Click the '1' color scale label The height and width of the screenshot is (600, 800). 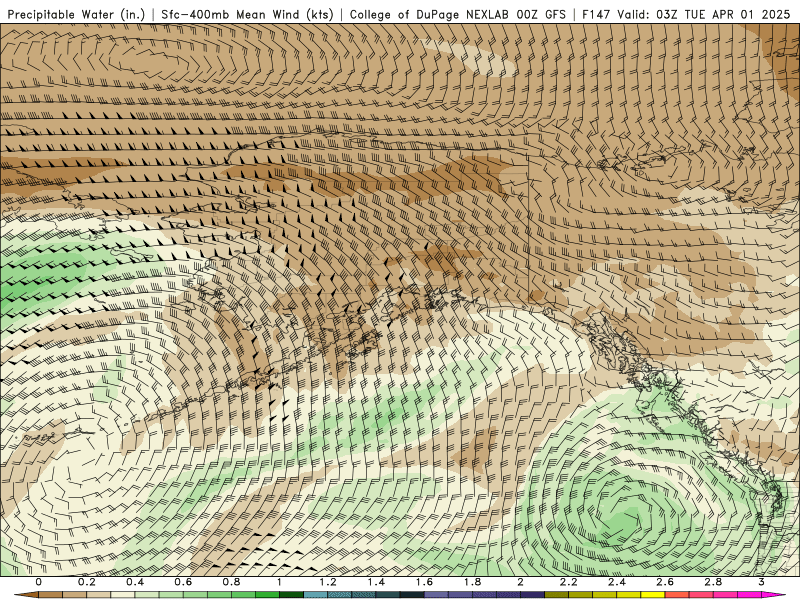point(279,582)
